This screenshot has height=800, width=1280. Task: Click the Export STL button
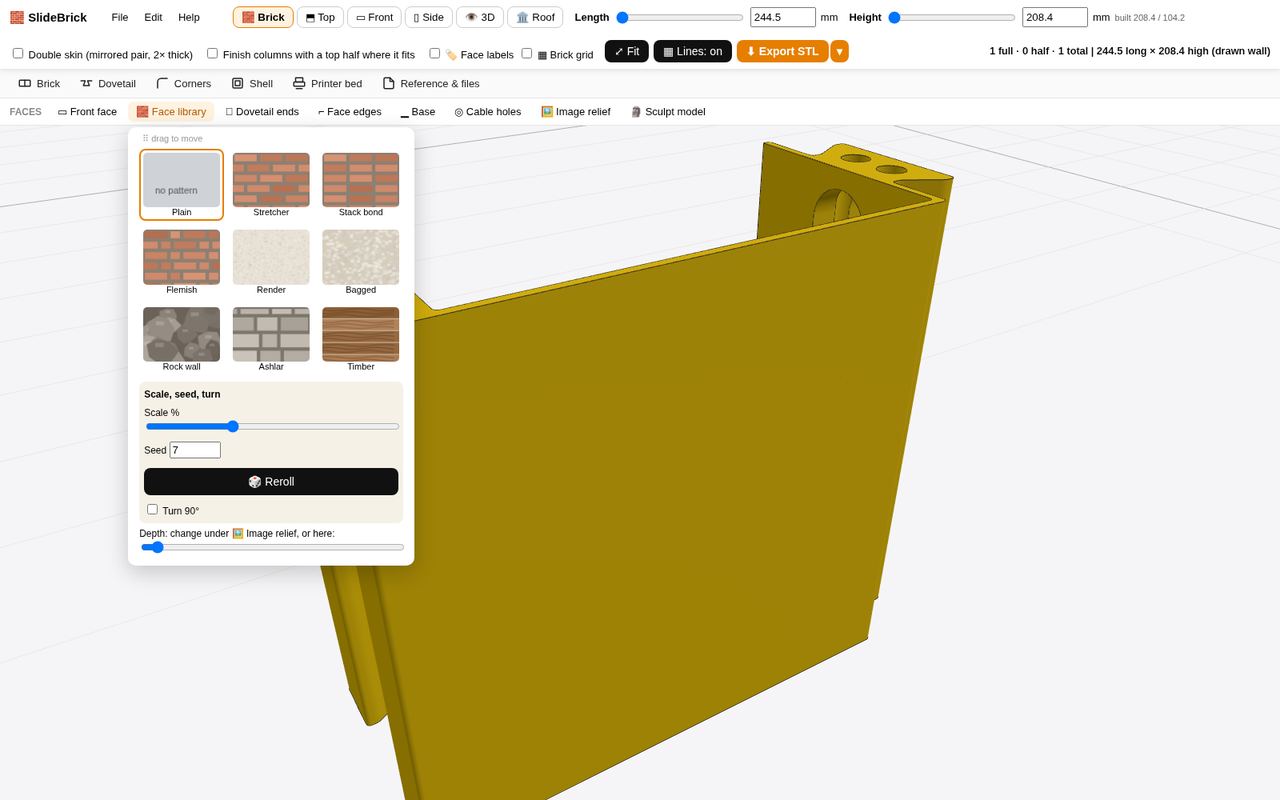point(783,51)
